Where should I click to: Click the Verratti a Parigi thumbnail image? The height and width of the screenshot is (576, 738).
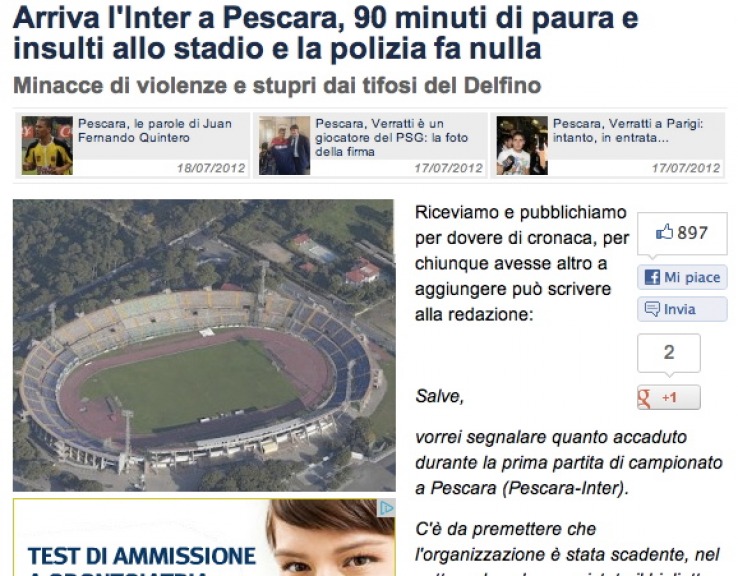pos(522,145)
